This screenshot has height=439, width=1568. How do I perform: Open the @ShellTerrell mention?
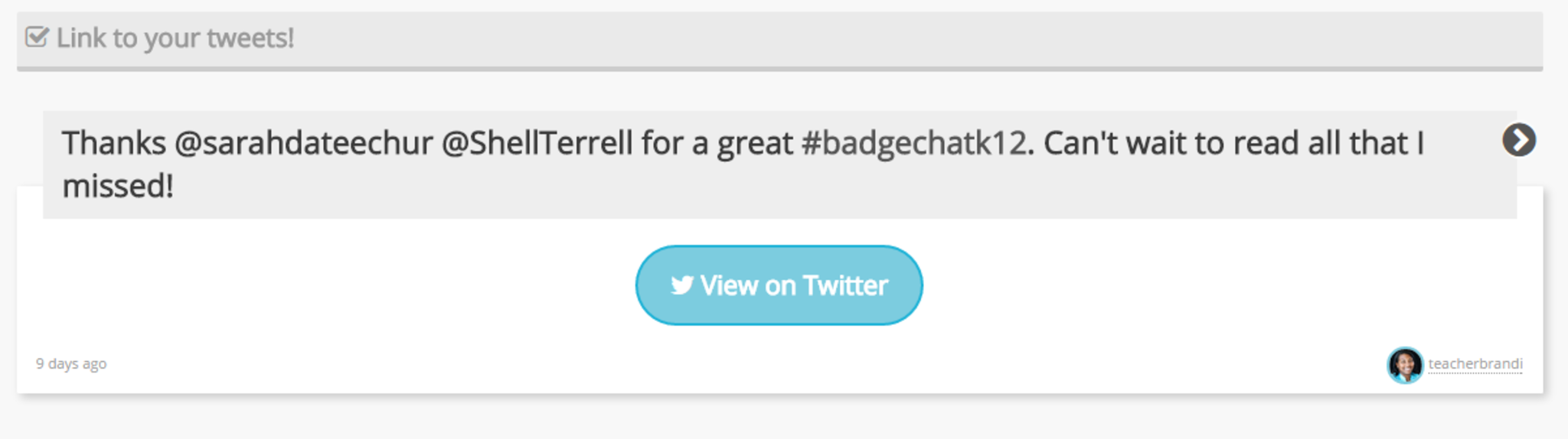coord(537,143)
